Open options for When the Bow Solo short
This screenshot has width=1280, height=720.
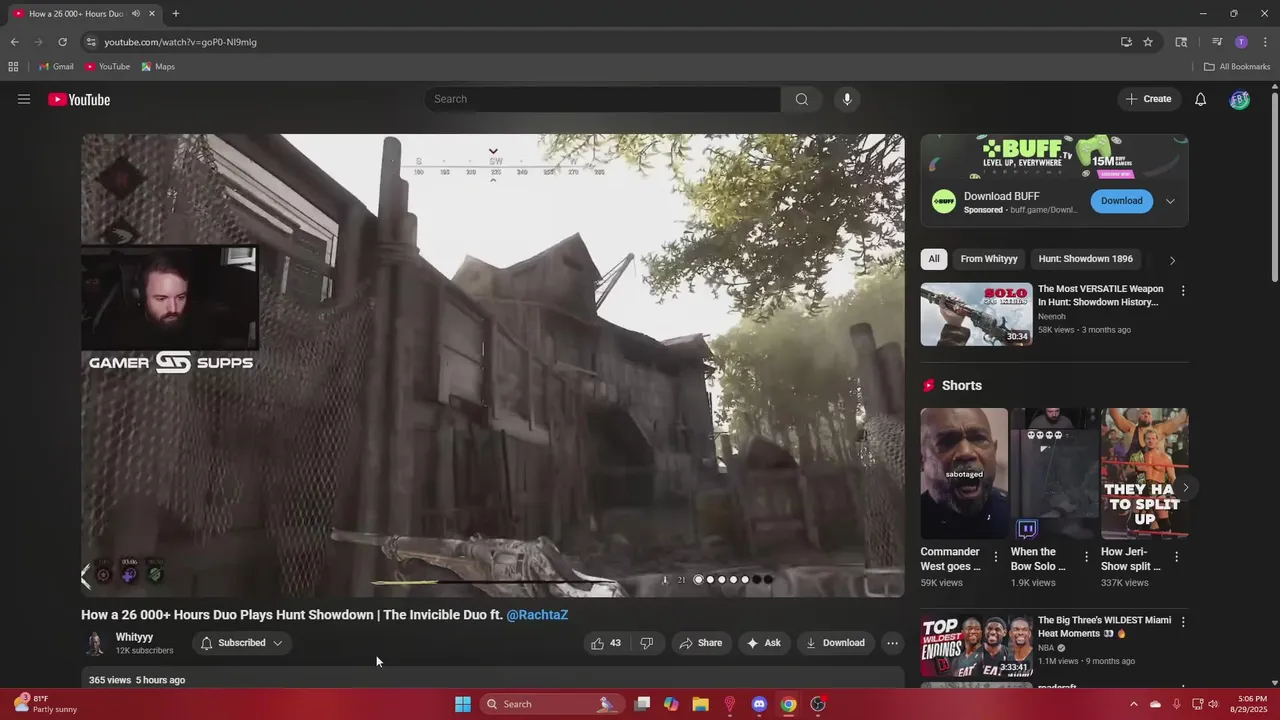click(1086, 556)
